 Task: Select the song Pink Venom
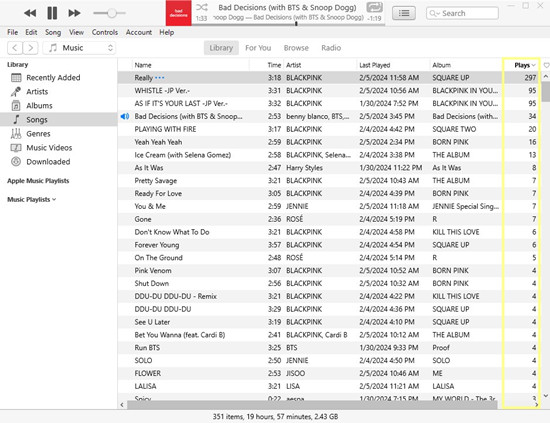[x=153, y=271]
